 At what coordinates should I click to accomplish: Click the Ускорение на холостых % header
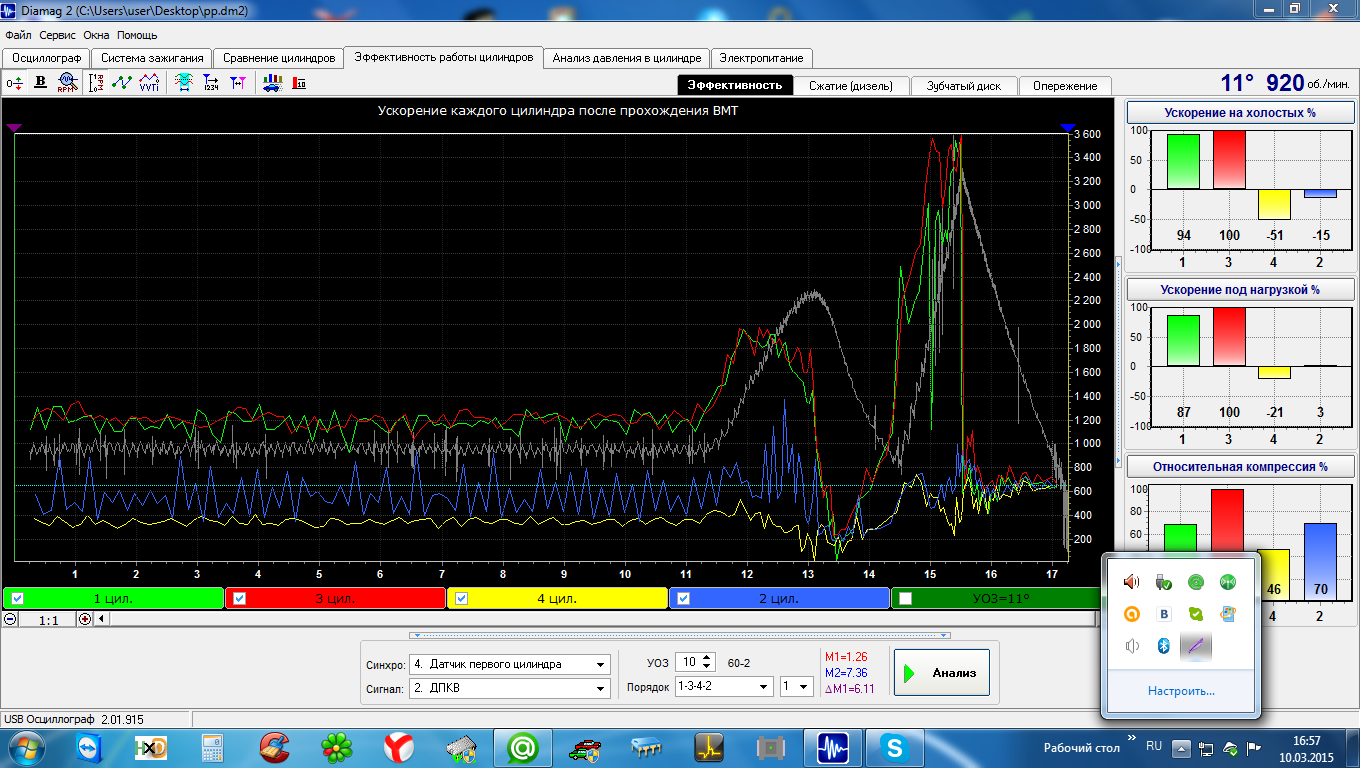click(1240, 113)
